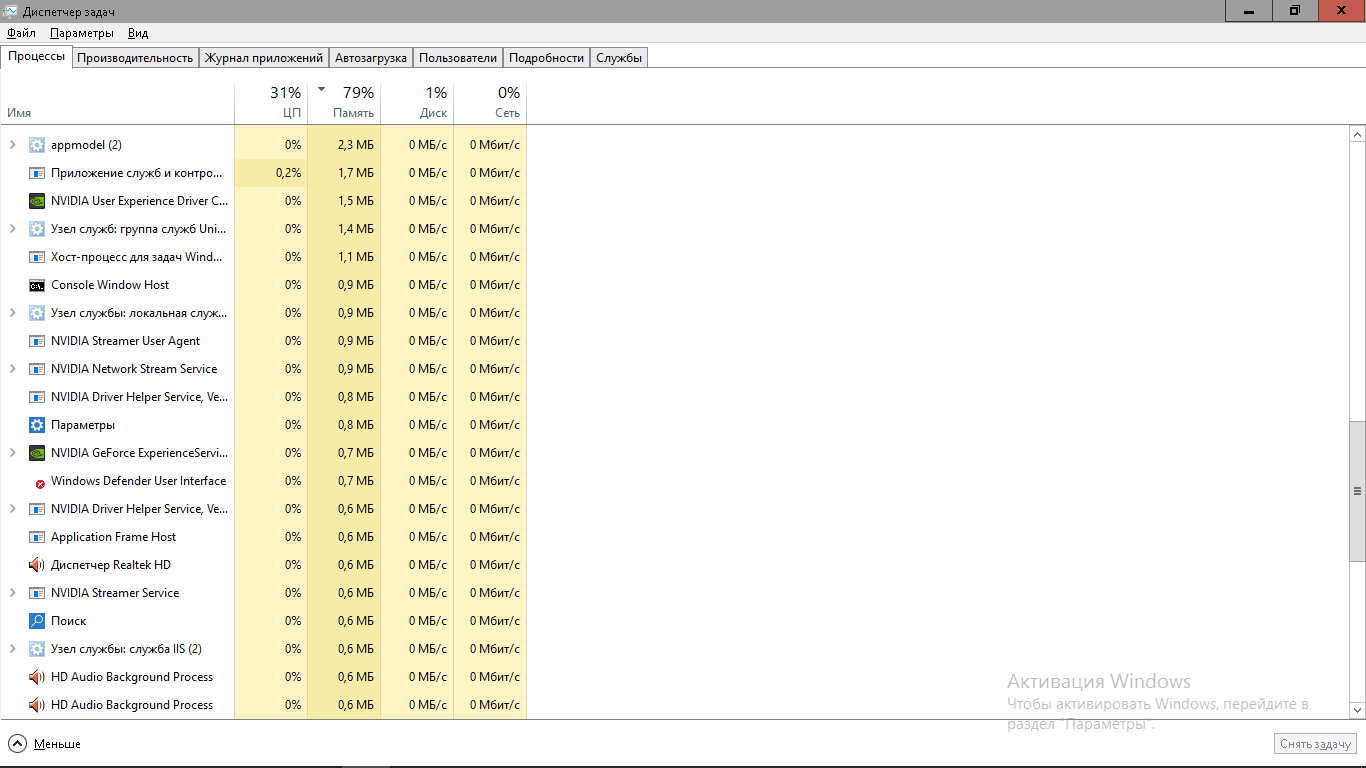Expand the NVIDIA Network Stream Service row
Screen dimensions: 1366x768
pyautogui.click(x=12, y=369)
